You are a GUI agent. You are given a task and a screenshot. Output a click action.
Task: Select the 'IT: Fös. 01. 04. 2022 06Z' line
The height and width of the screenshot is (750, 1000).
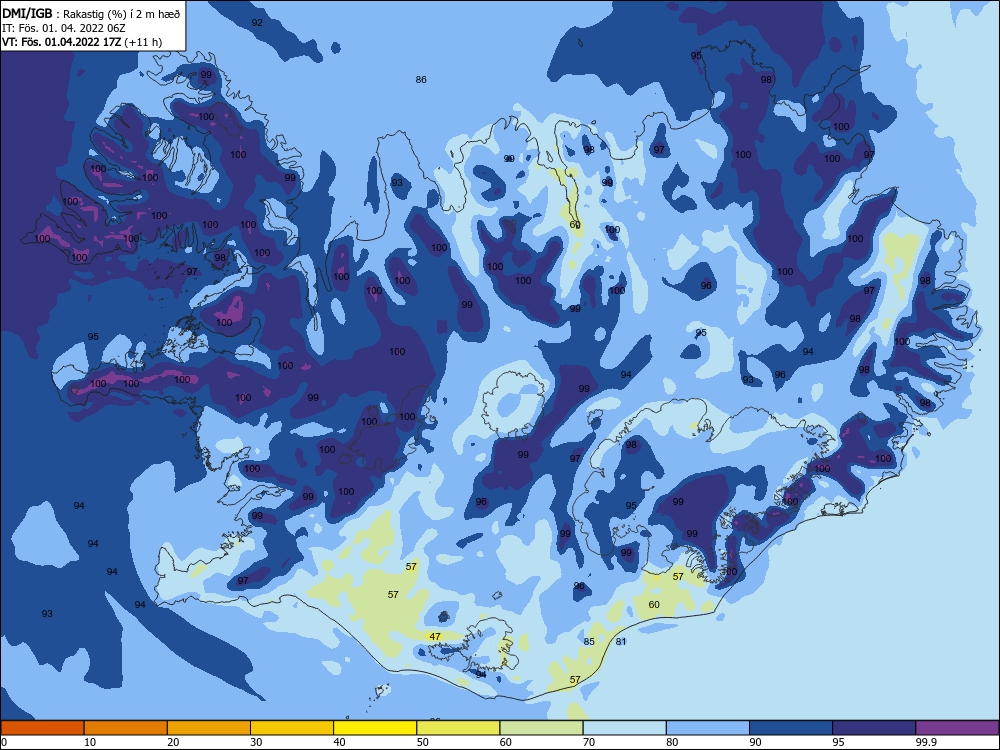[64, 29]
